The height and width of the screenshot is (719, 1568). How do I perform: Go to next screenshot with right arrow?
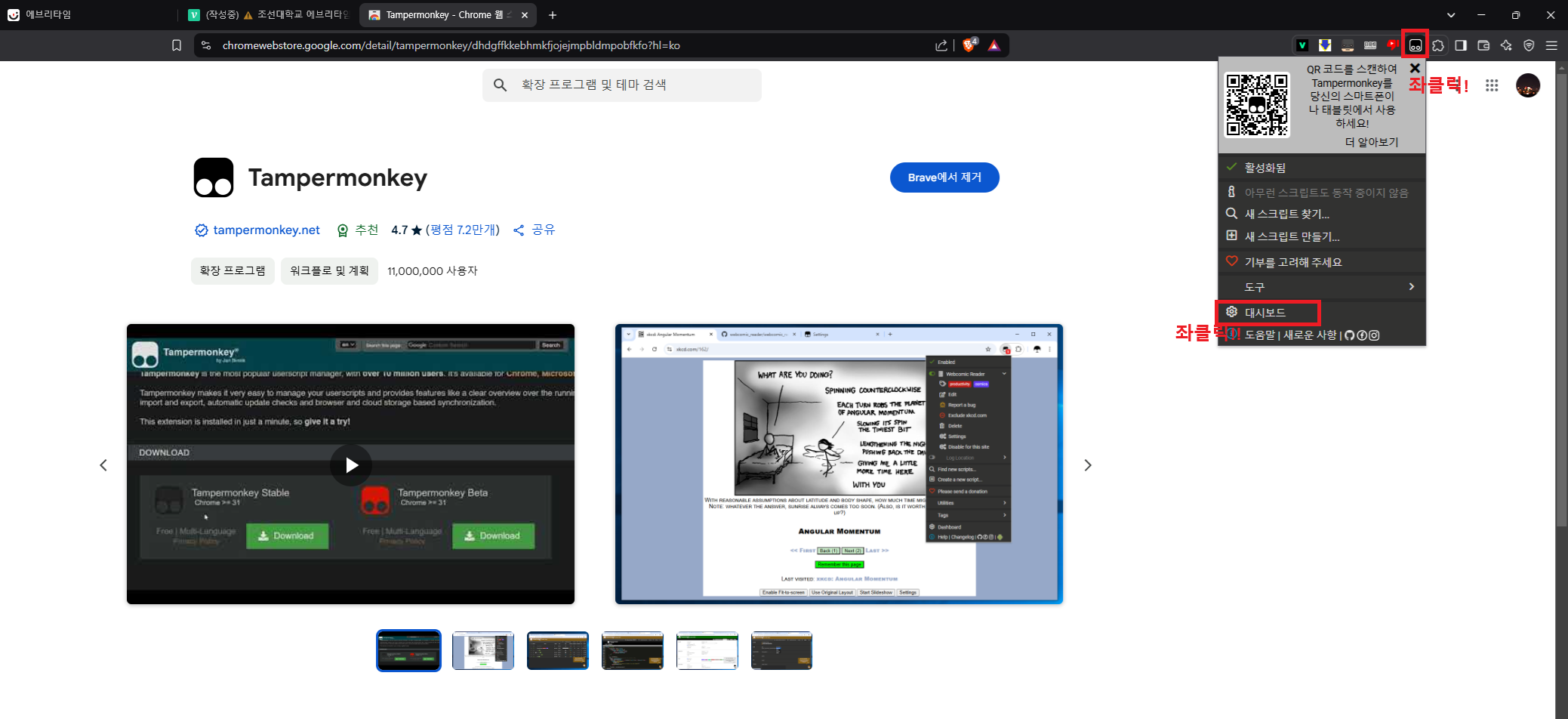(1088, 465)
